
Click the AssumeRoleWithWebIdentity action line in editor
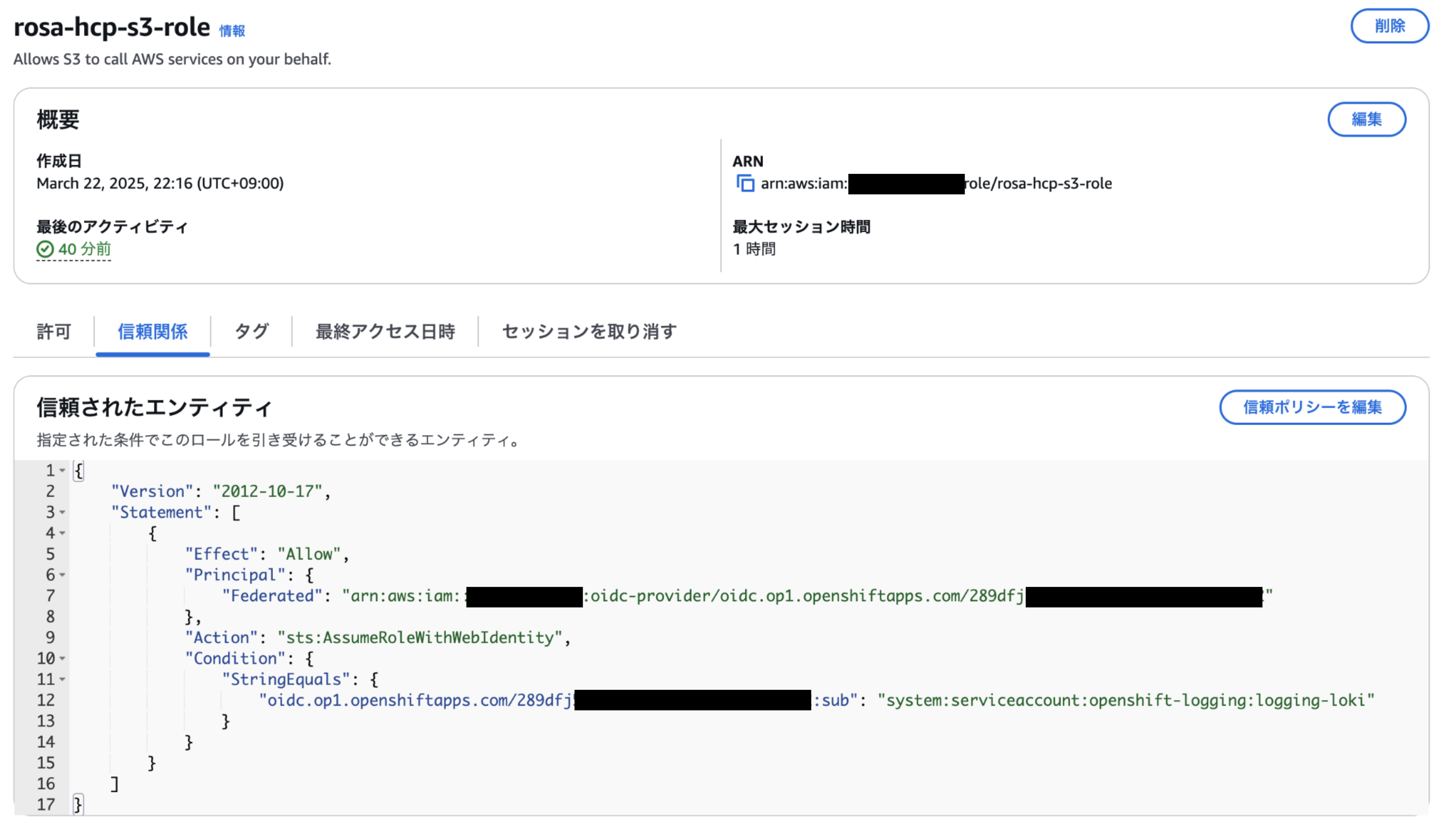[x=378, y=637]
